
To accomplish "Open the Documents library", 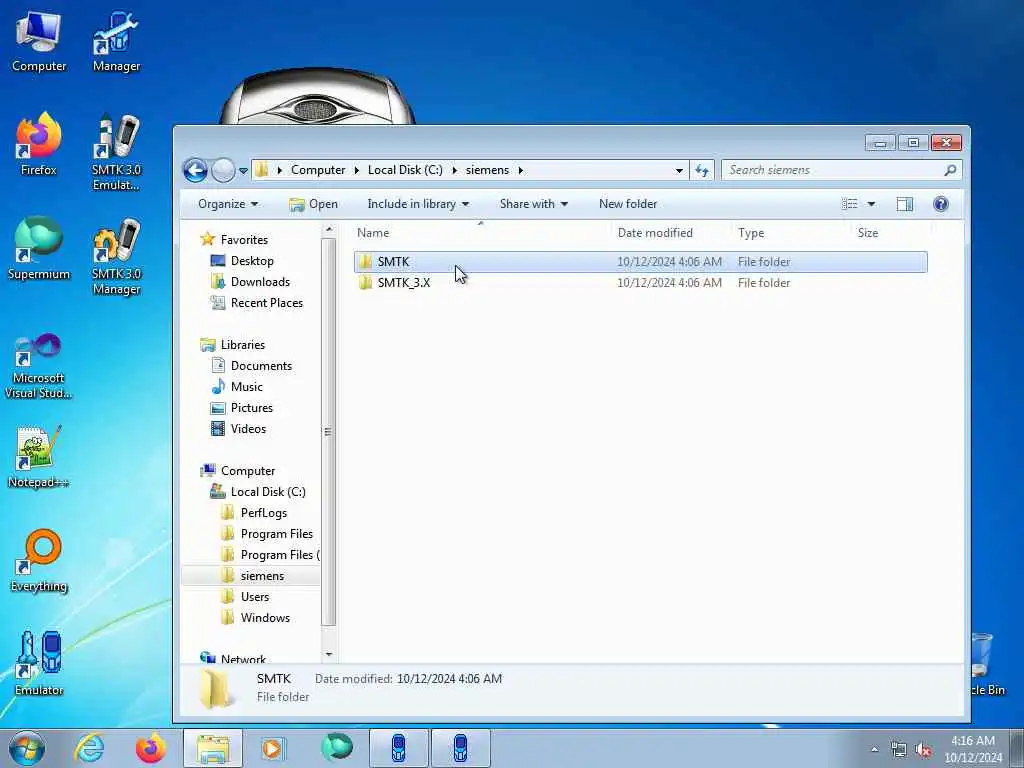I will 261,366.
